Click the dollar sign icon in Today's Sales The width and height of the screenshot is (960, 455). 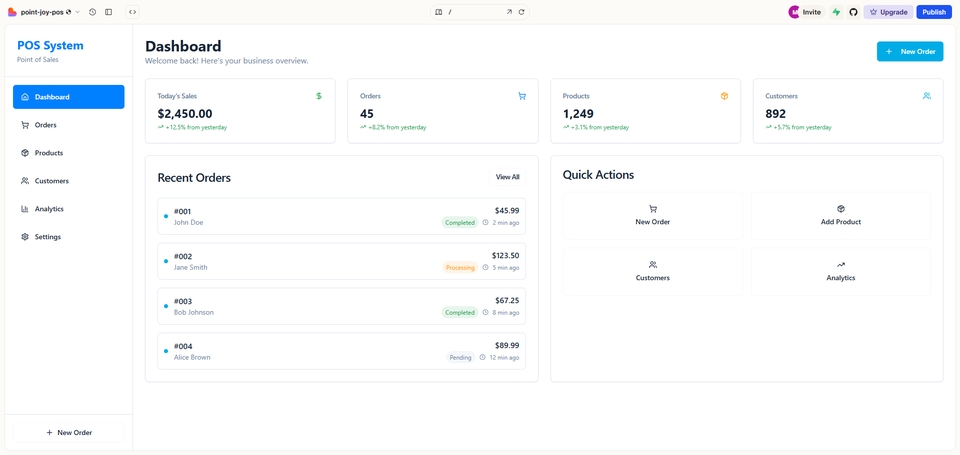coord(319,96)
